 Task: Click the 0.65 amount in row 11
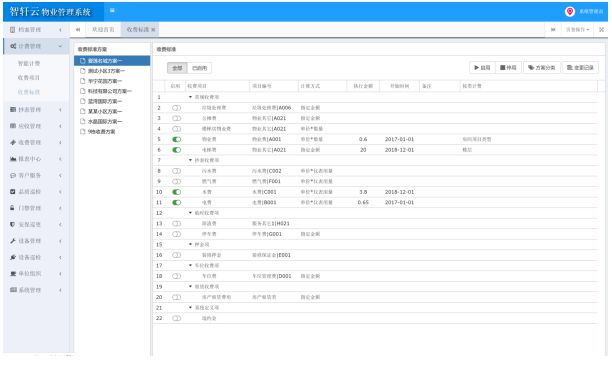(363, 203)
